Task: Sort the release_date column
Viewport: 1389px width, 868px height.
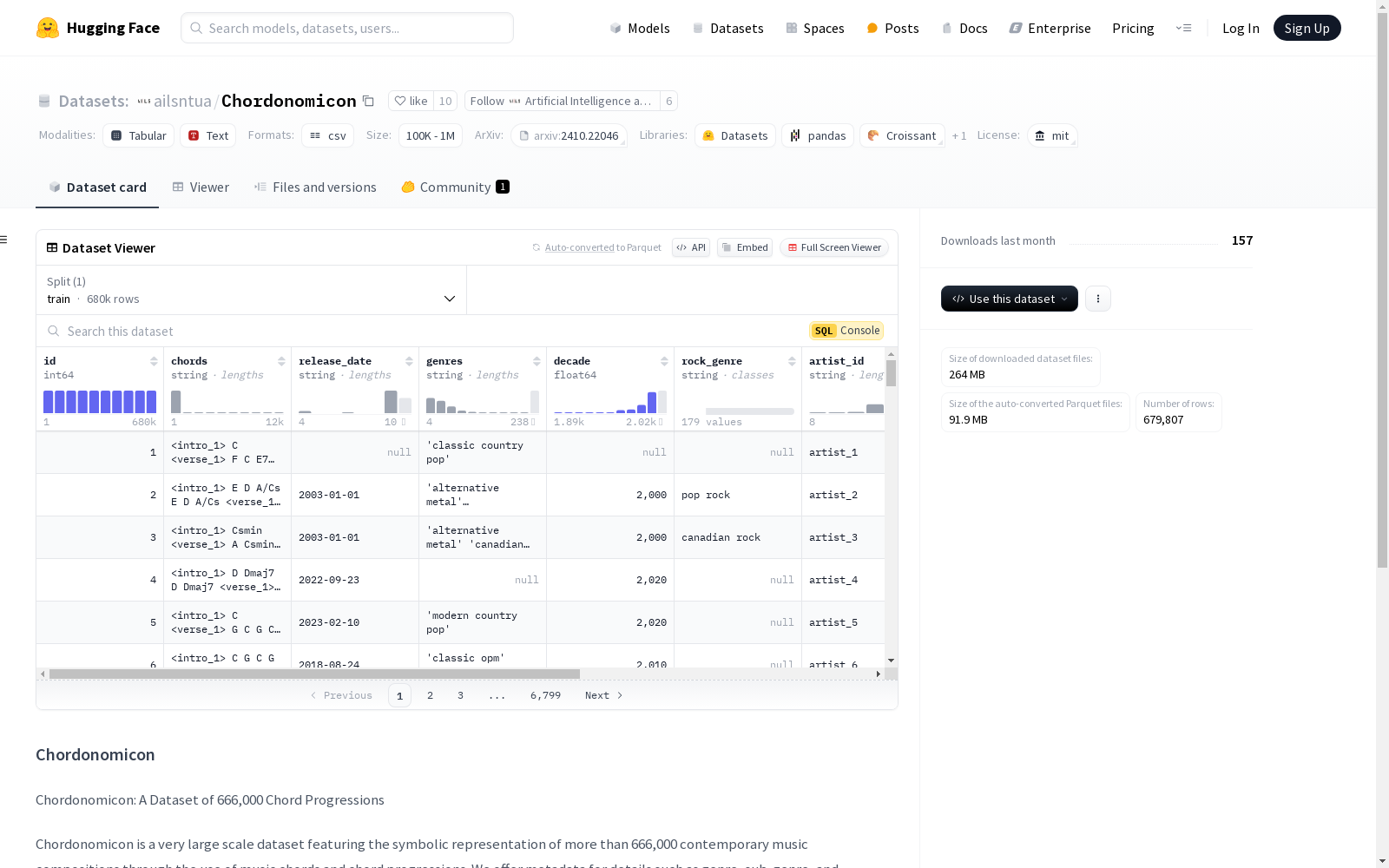Action: pyautogui.click(x=409, y=361)
